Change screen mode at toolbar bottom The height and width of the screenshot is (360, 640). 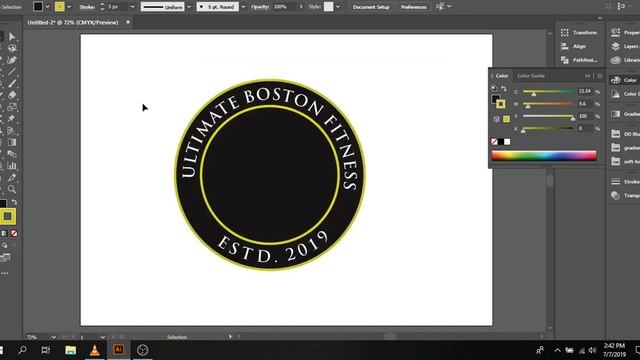[x=5, y=258]
